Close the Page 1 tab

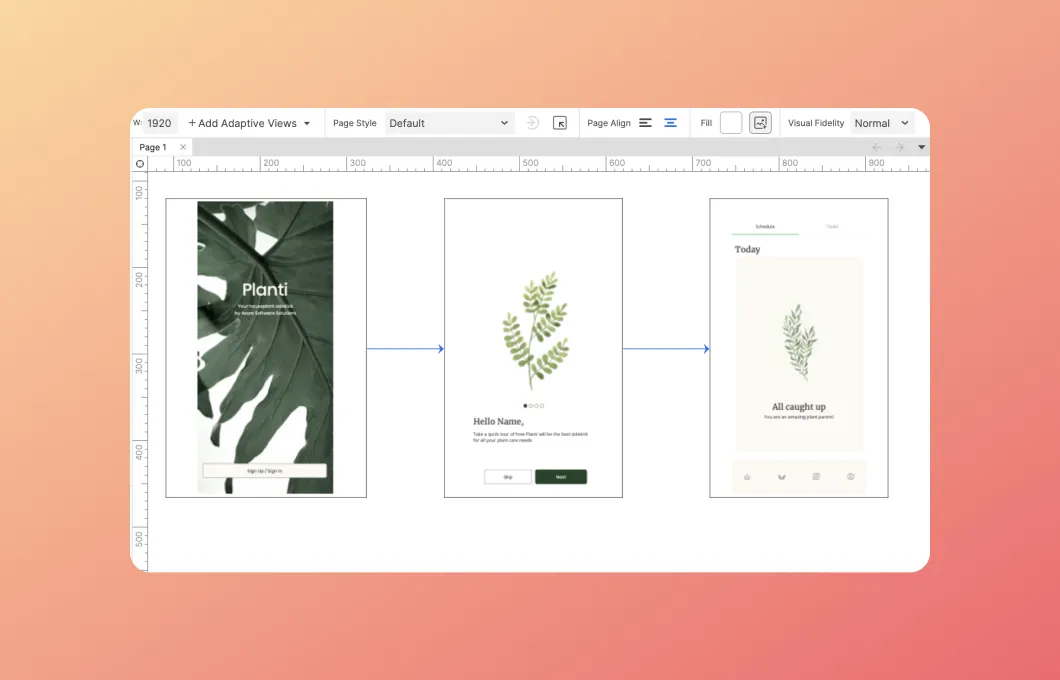tap(183, 147)
